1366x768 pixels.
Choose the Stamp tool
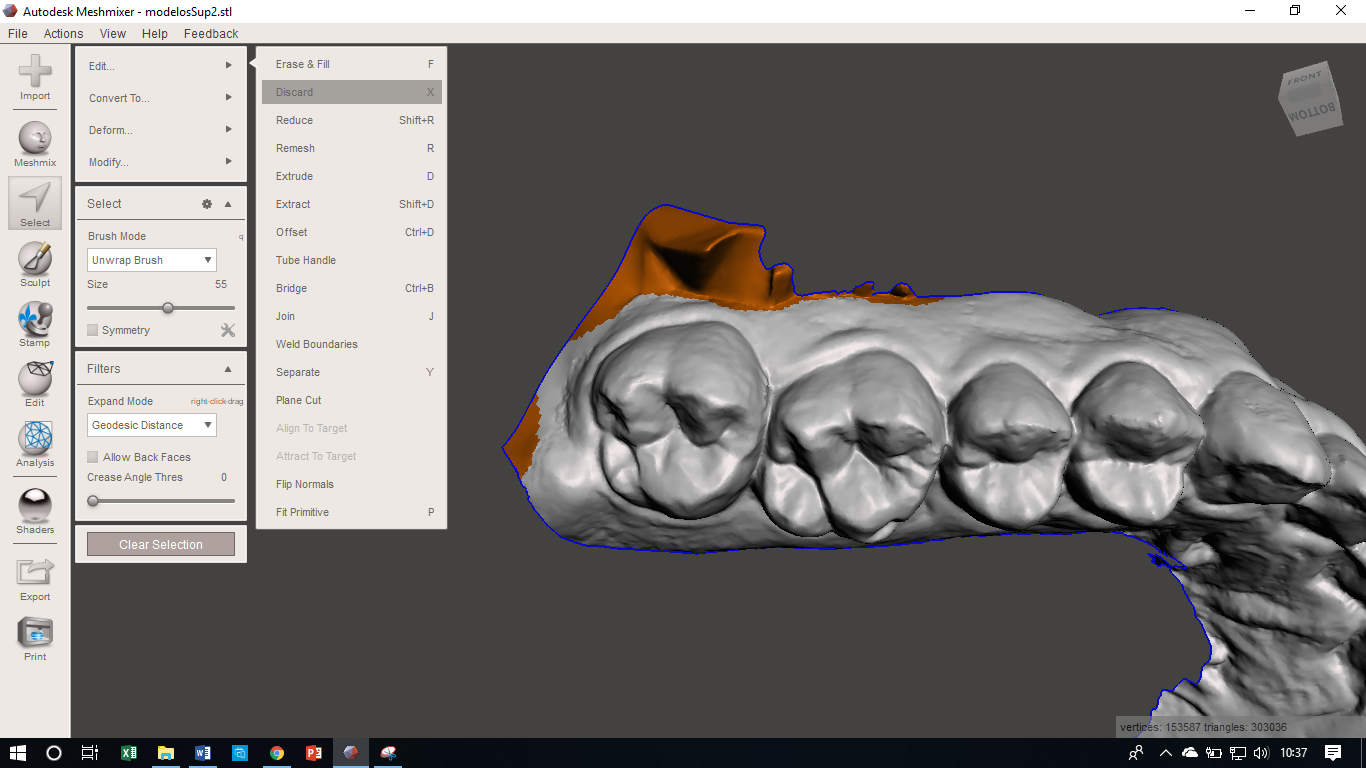(35, 325)
